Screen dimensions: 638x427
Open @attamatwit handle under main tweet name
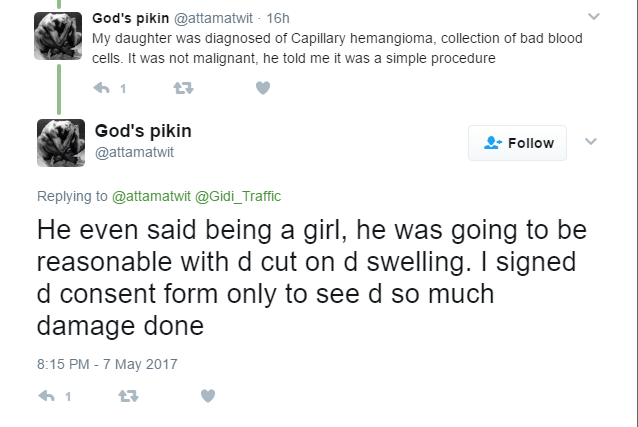(x=136, y=153)
